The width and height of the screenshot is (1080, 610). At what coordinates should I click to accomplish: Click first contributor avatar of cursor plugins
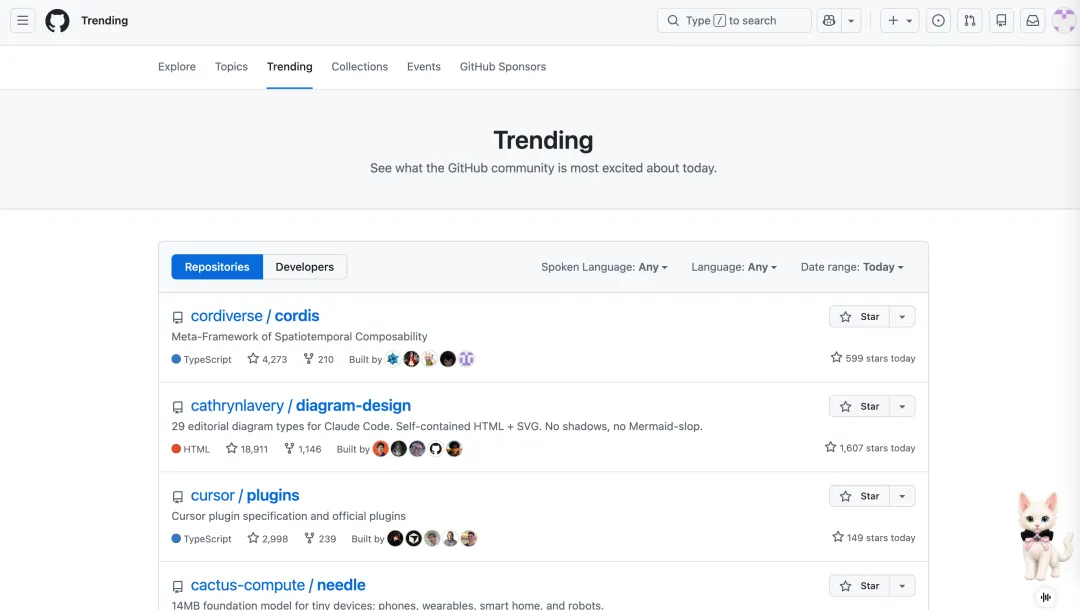(395, 538)
